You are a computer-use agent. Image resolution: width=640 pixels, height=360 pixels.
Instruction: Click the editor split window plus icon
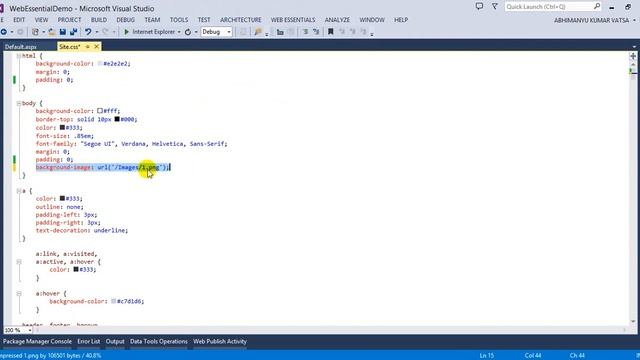(633, 56)
